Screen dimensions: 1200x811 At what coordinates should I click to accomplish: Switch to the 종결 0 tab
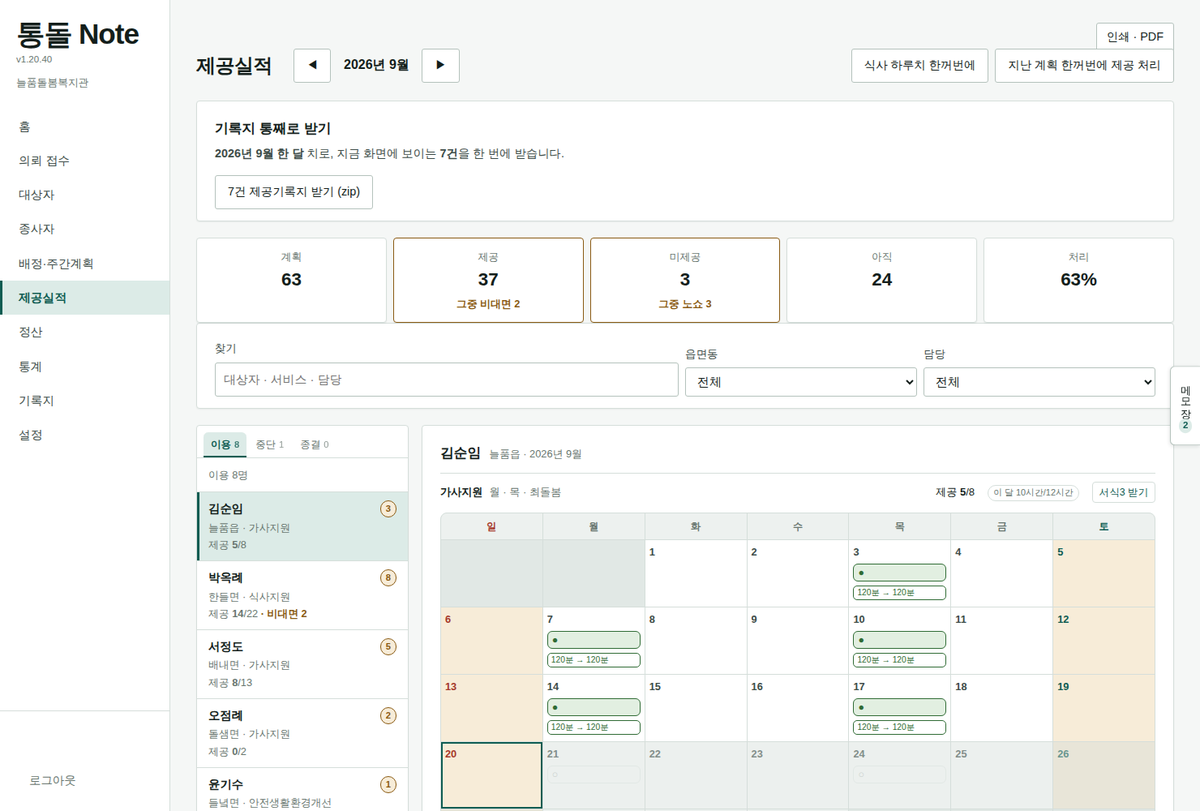314,444
